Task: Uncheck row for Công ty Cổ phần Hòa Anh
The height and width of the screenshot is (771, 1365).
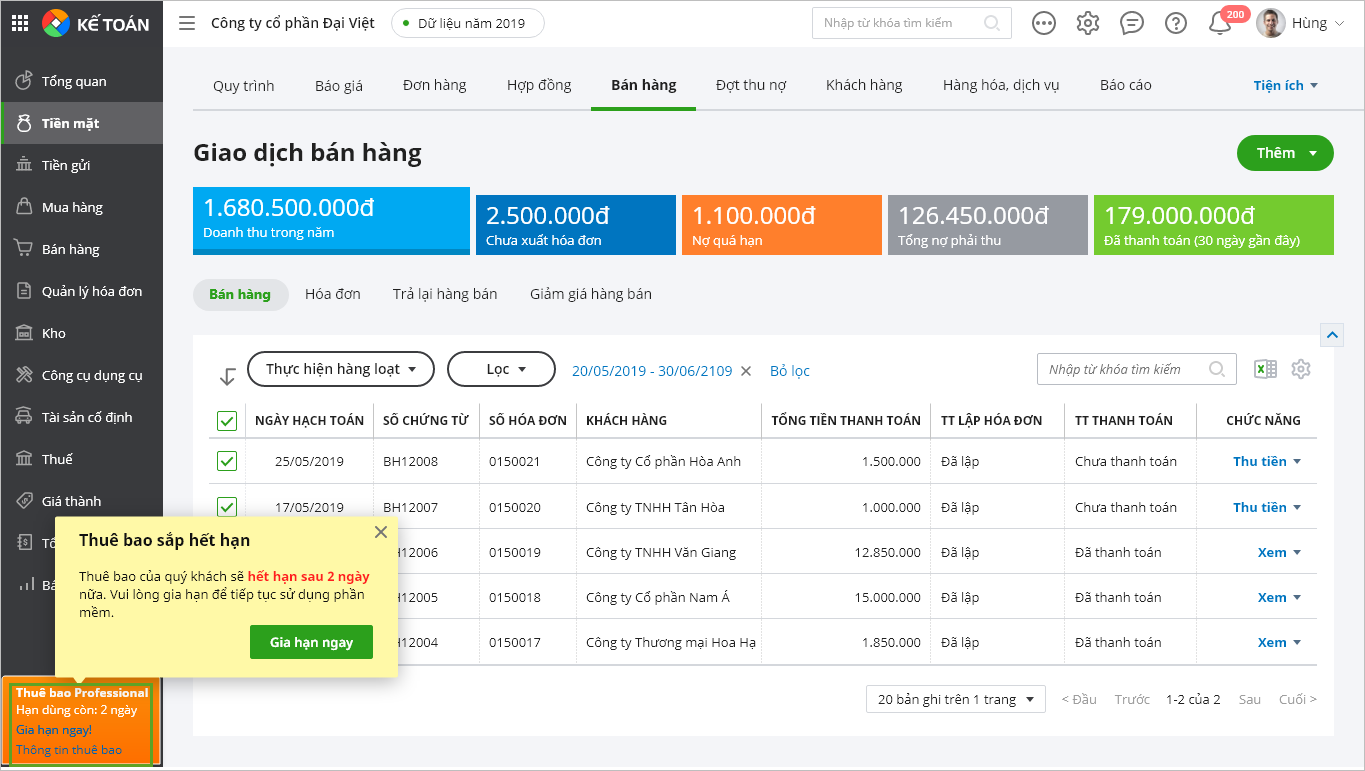Action: click(227, 461)
